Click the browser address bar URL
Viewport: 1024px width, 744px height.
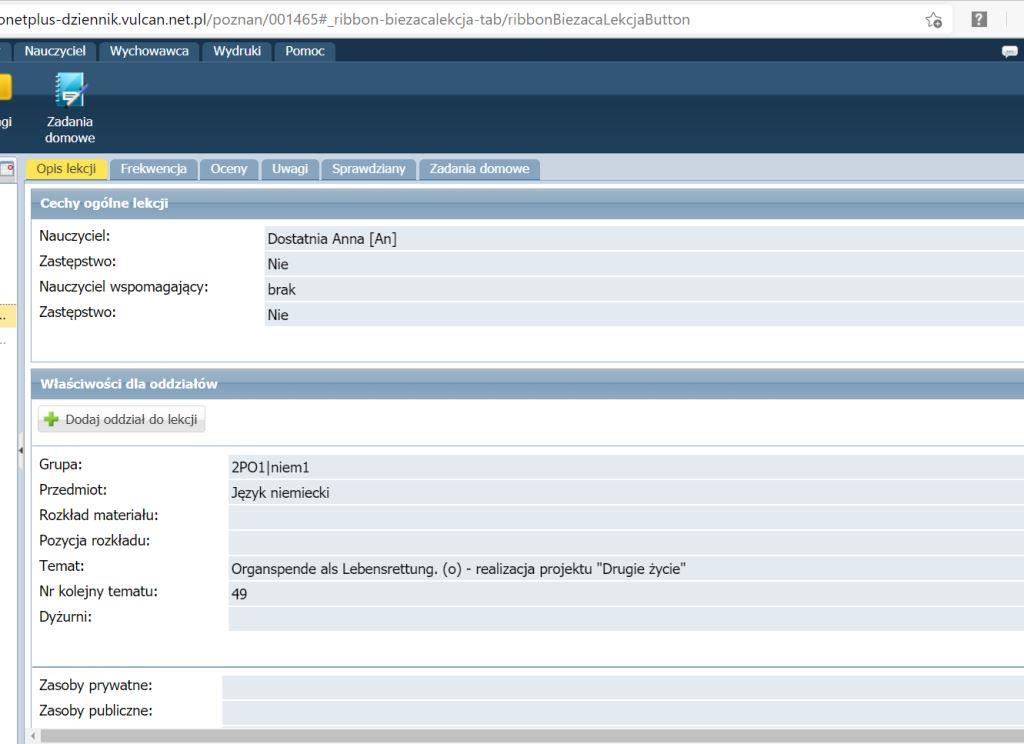400,20
